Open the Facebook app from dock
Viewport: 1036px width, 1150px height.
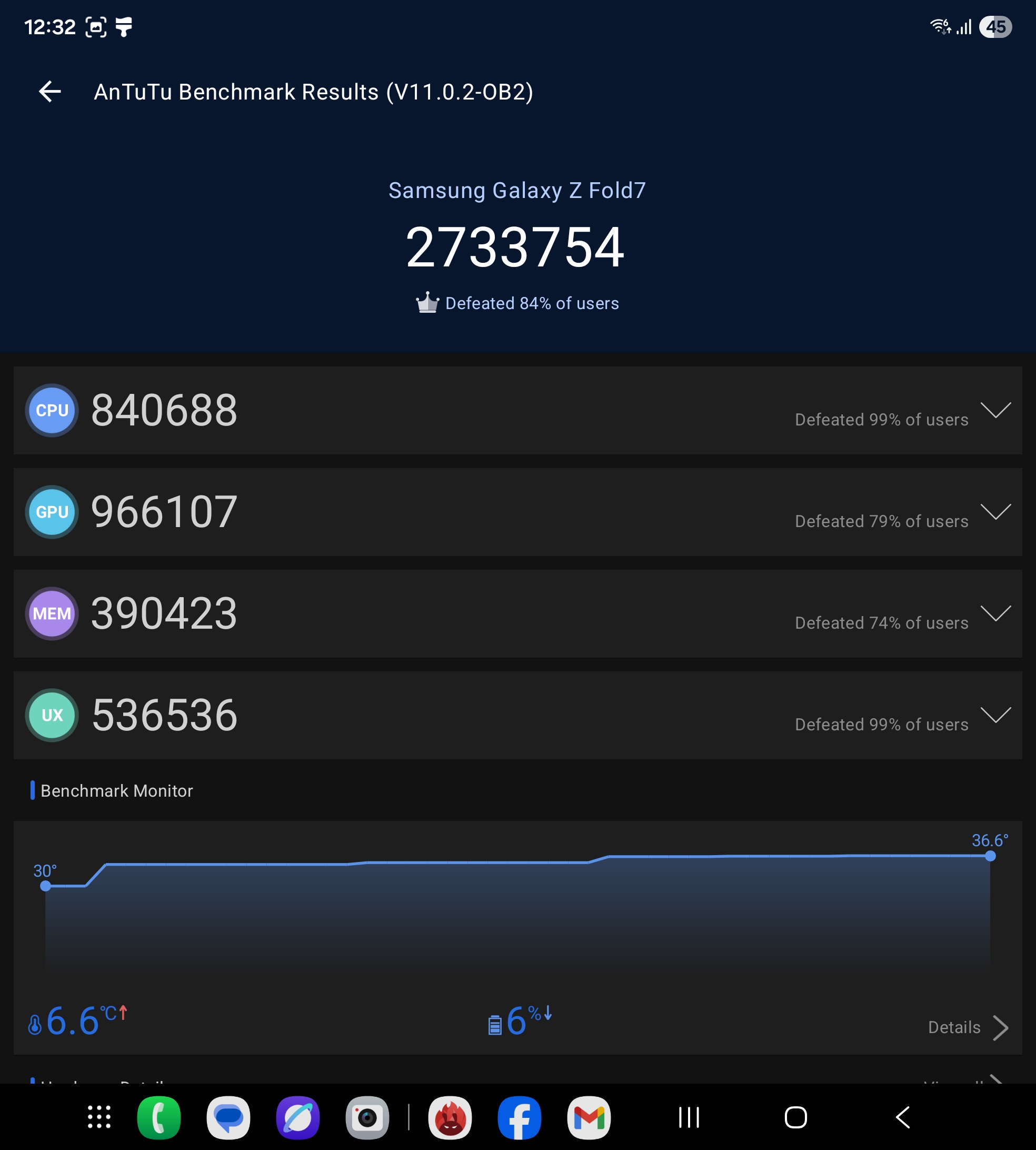point(519,1117)
